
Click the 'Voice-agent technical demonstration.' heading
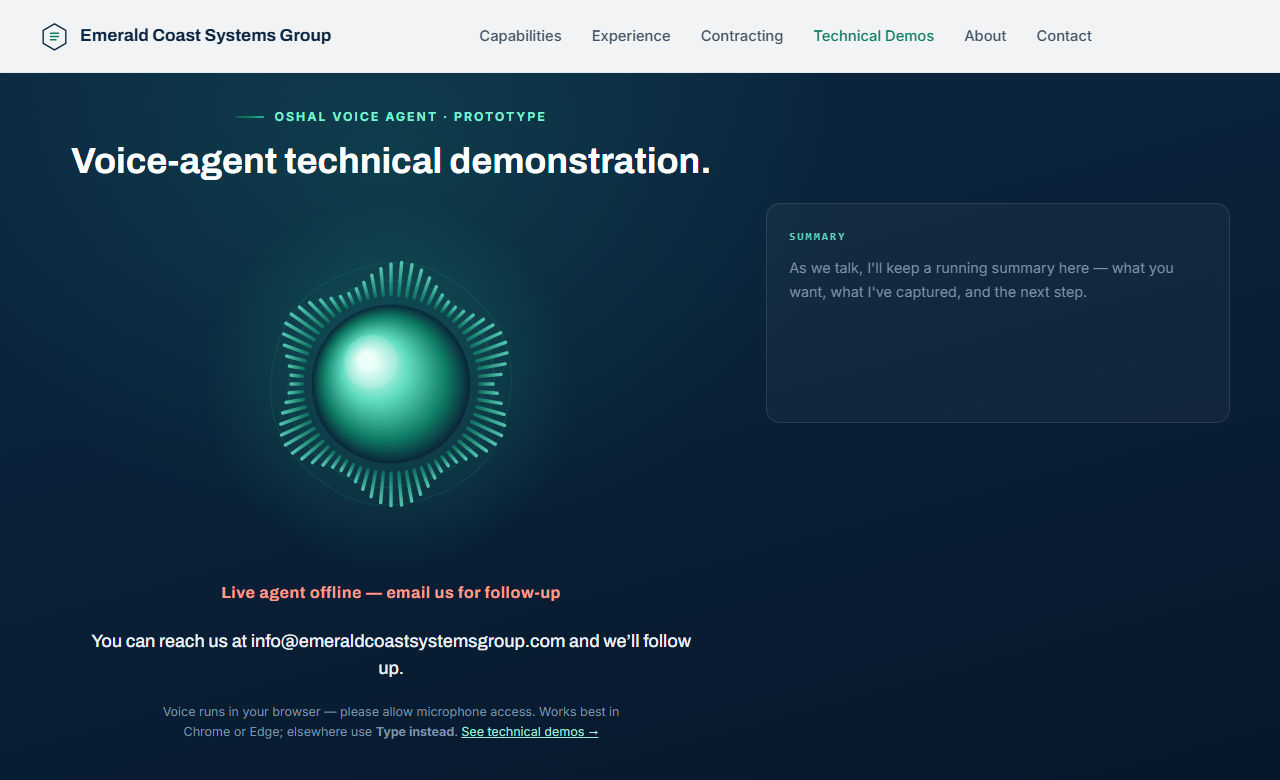[x=391, y=161]
